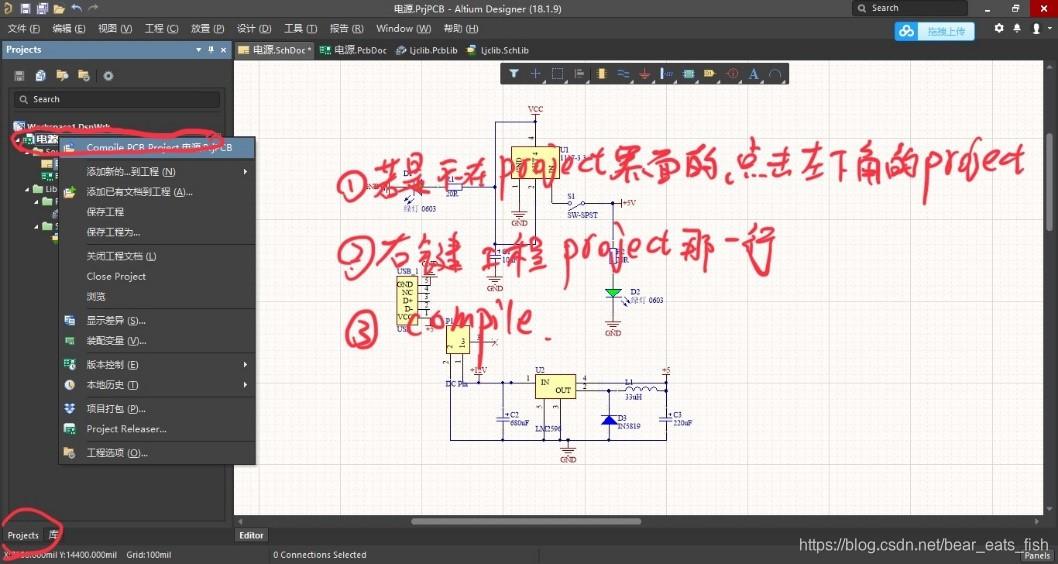Click the open folder icon in the title bar
This screenshot has height=564, width=1058.
pyautogui.click(x=59, y=9)
